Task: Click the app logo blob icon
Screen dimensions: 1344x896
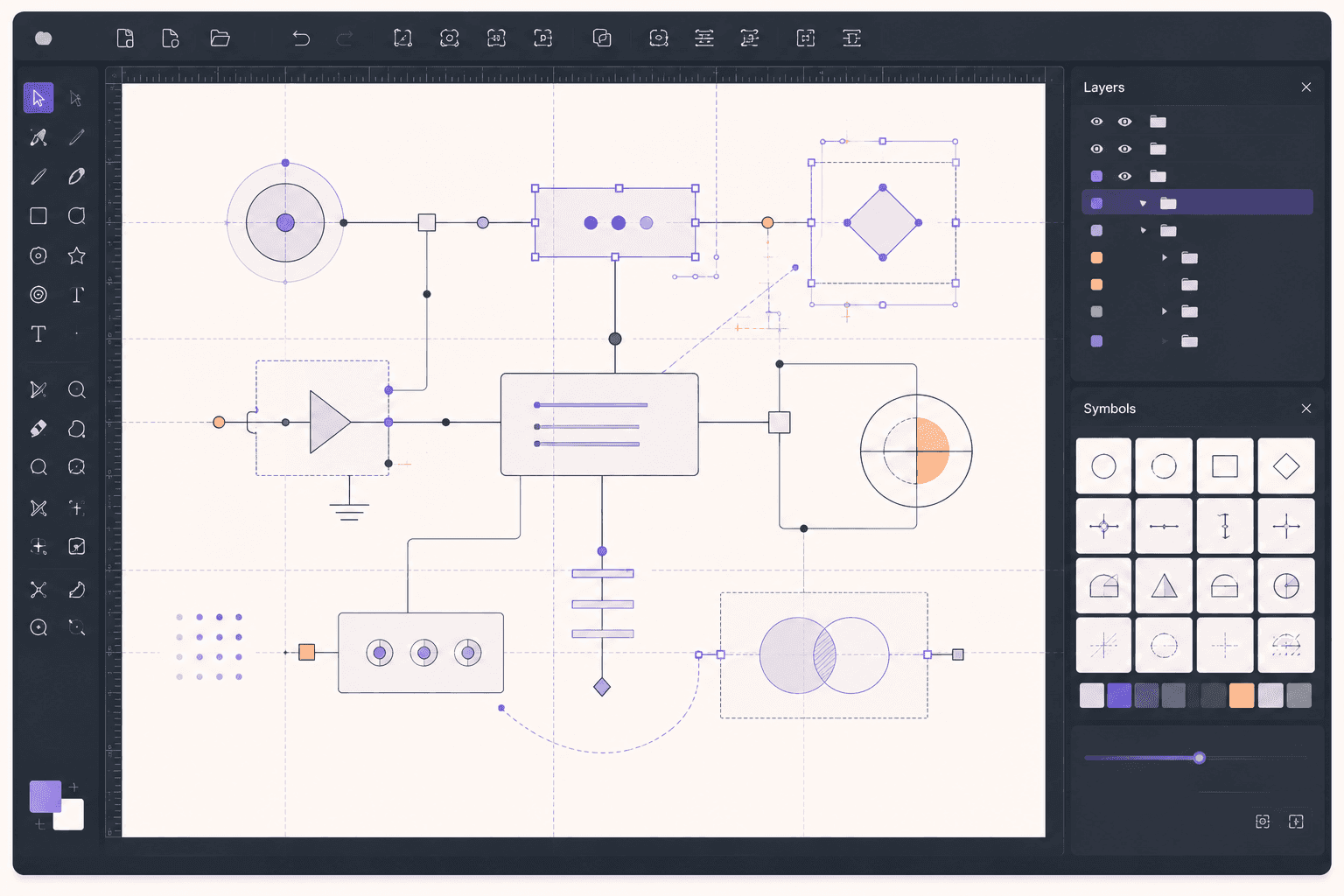Action: [44, 38]
